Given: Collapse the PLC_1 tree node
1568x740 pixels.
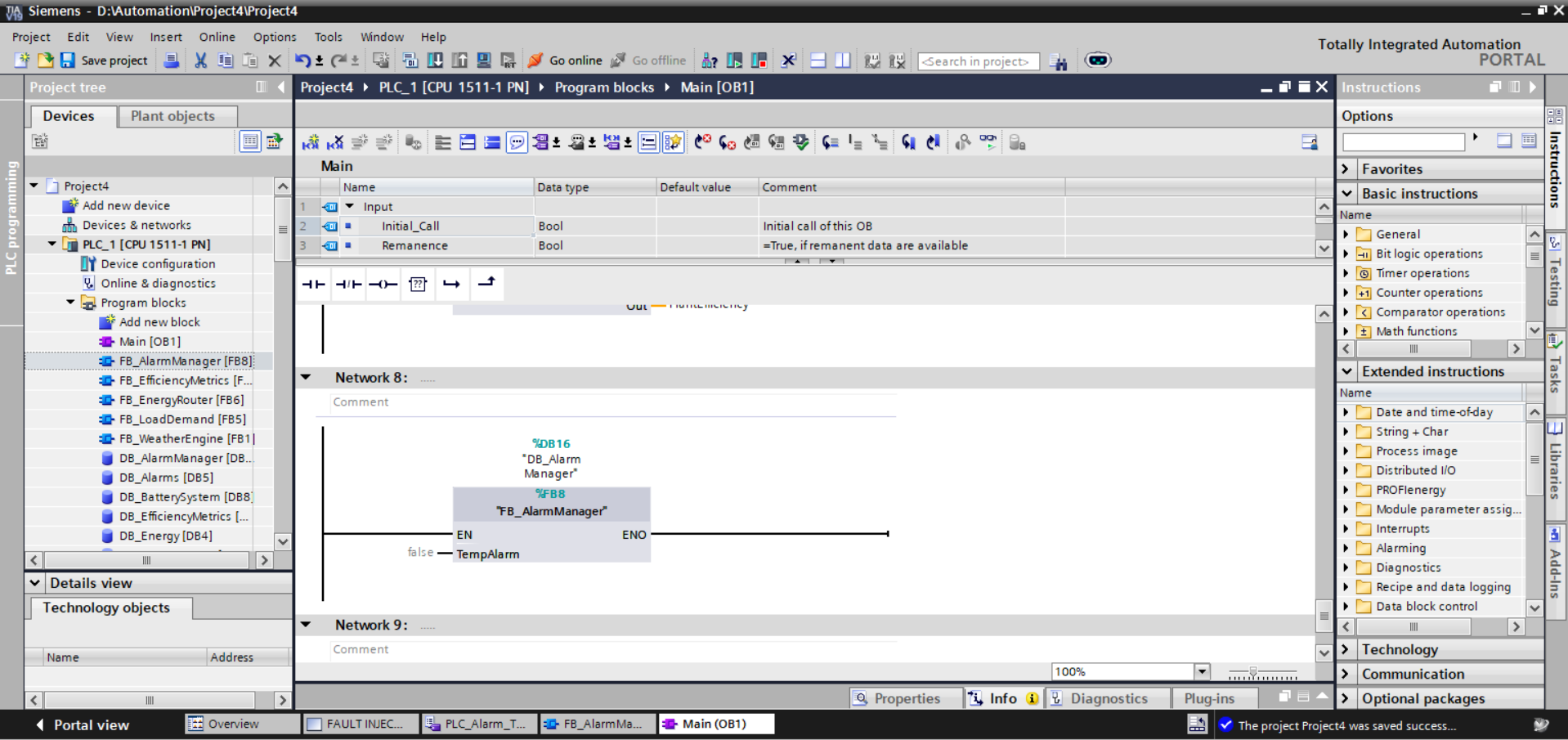Looking at the screenshot, I should point(52,244).
